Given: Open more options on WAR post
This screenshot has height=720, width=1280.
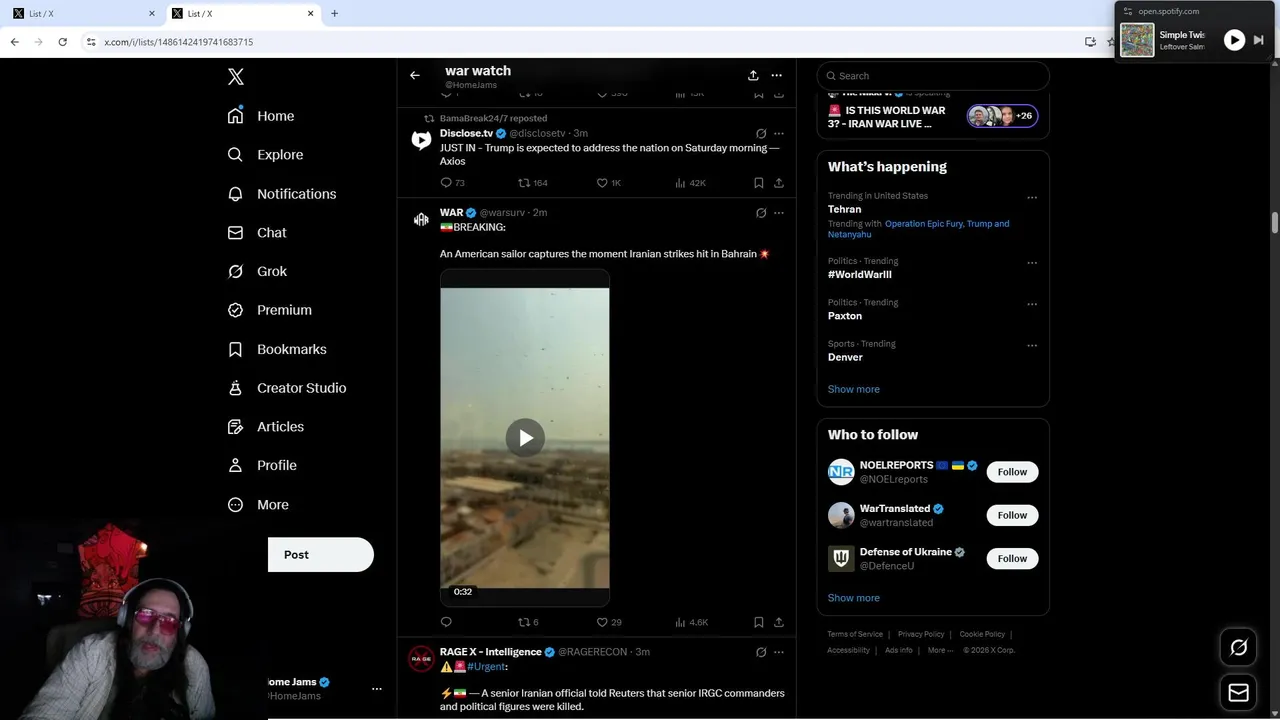Looking at the screenshot, I should (x=779, y=213).
